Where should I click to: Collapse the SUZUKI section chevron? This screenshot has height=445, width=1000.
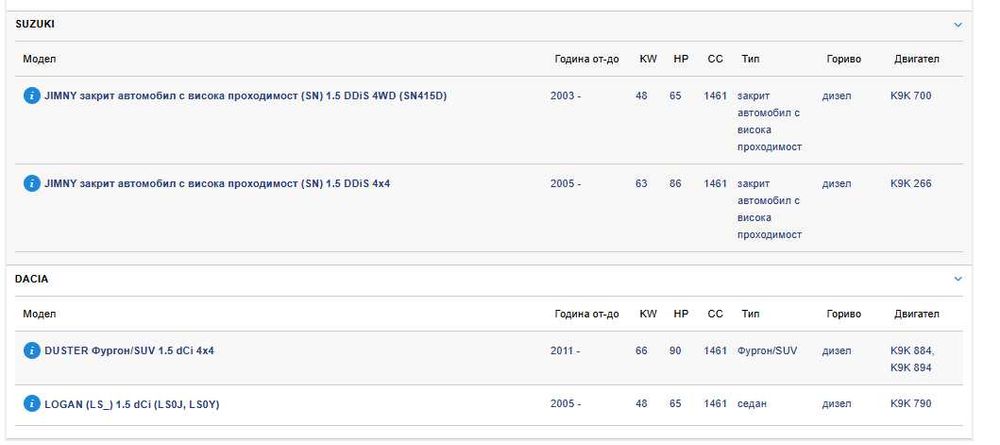coord(958,24)
